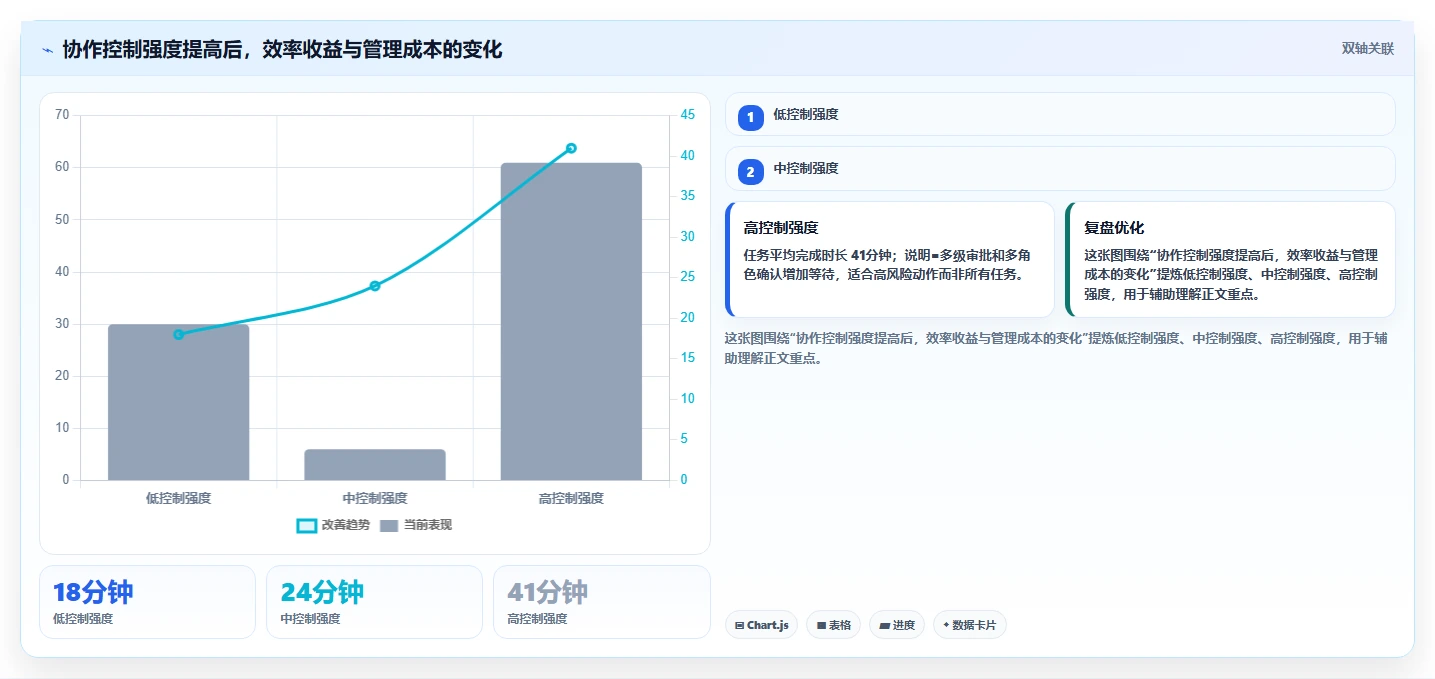Click the 改善趋势 legend color swatch
1435x679 pixels.
point(307,525)
